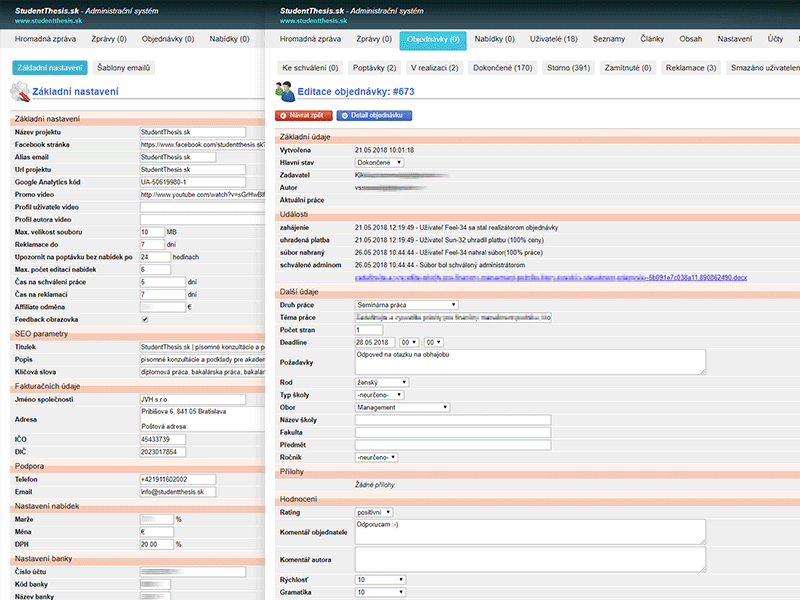Select Nabídky (0) tab in the order window

(x=494, y=39)
